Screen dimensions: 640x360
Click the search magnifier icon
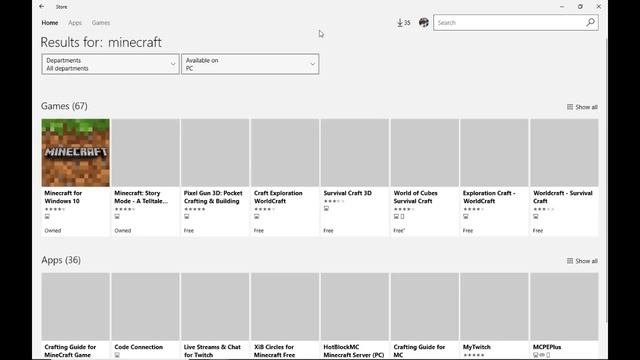[590, 22]
